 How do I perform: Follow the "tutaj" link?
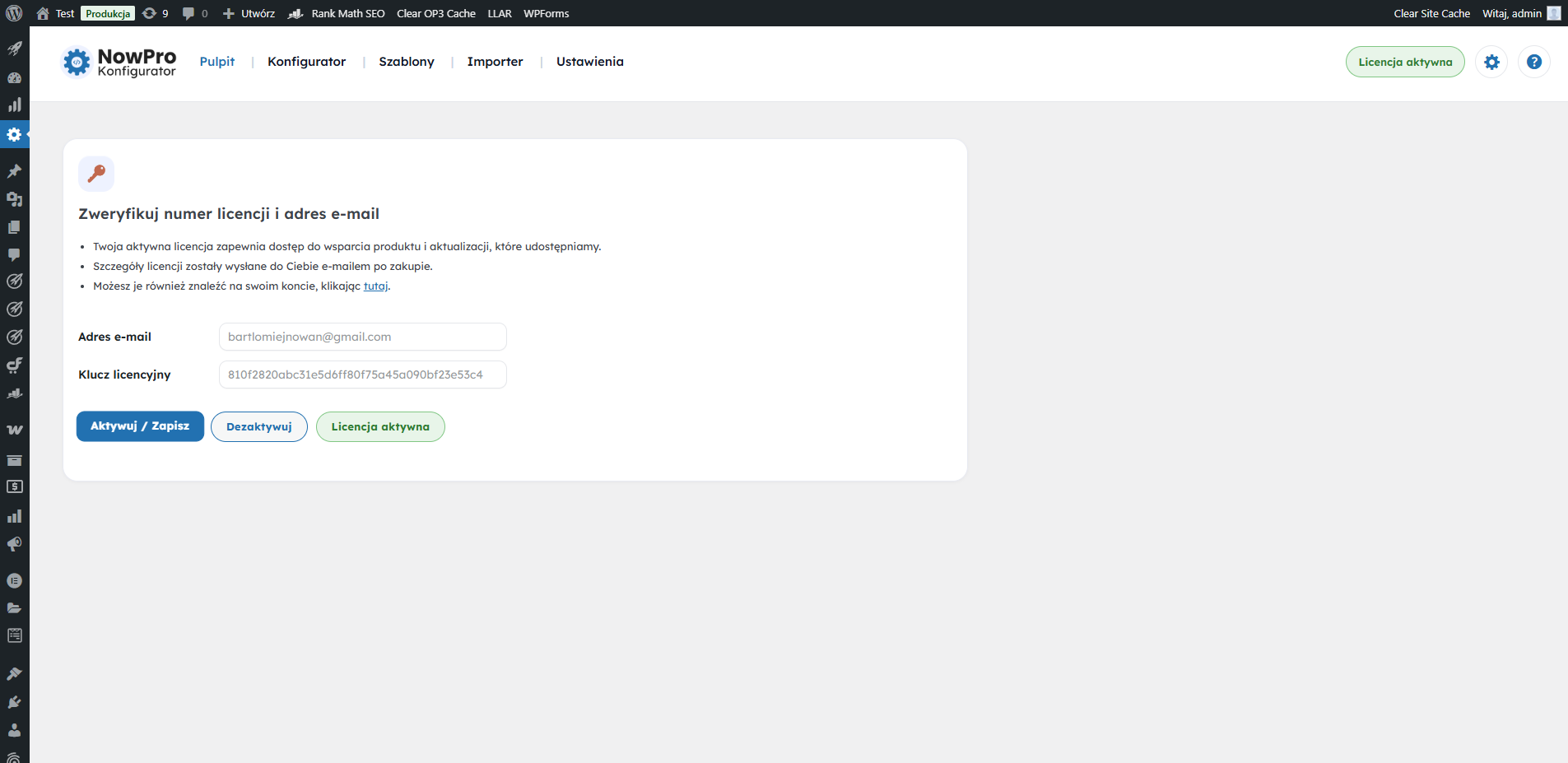coord(375,286)
